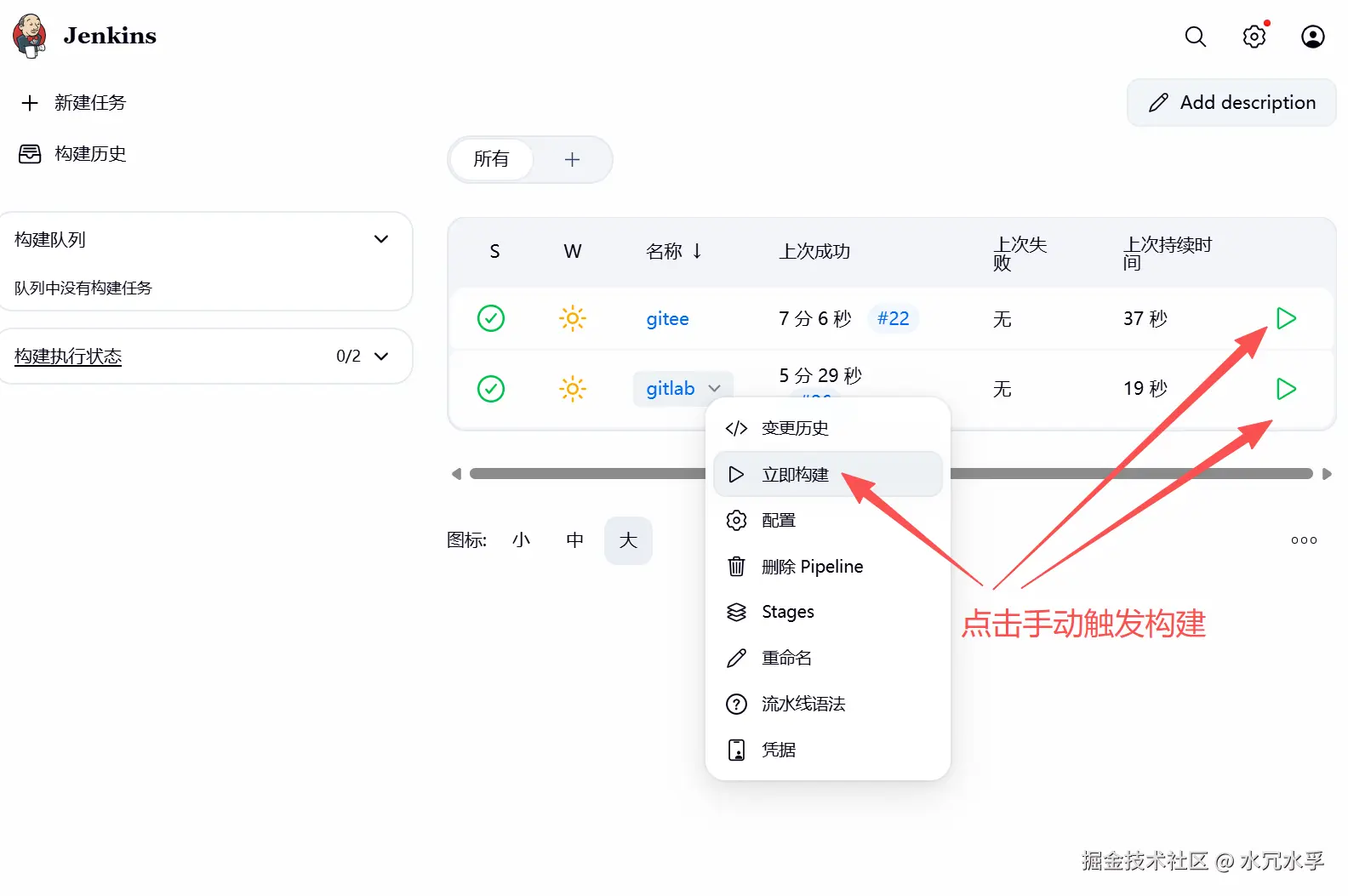1348x896 pixels.
Task: Choose 重命名 in the context menu
Action: point(827,658)
